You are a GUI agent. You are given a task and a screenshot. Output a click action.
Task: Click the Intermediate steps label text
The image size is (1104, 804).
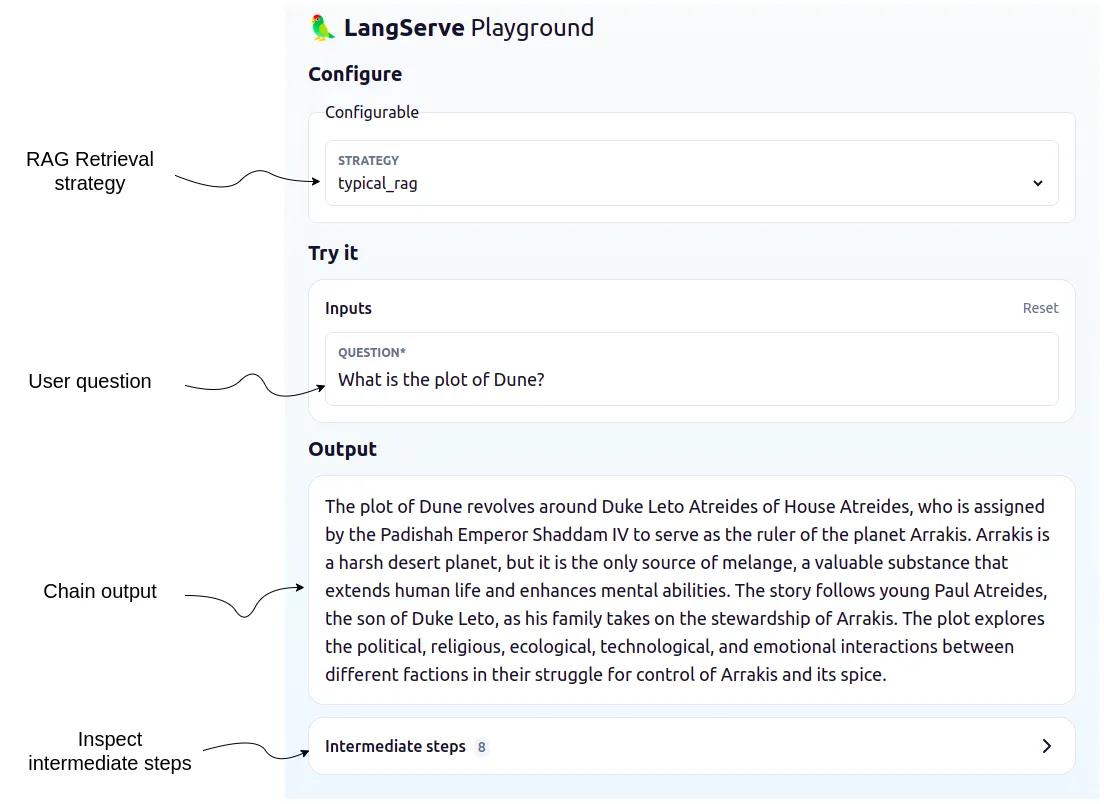[x=394, y=746]
